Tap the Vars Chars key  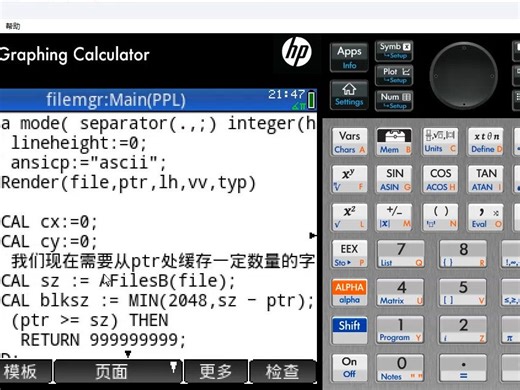[x=350, y=142]
